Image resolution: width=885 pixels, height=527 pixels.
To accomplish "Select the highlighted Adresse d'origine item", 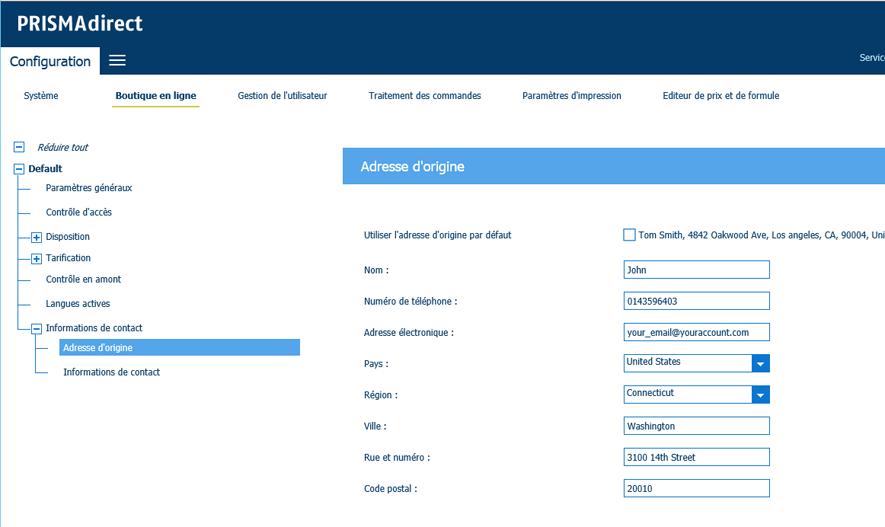I will click(x=179, y=348).
